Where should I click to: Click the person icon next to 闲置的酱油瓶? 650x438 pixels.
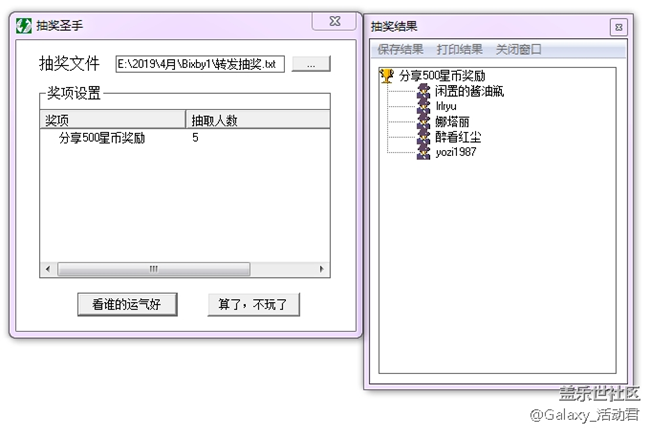point(423,91)
